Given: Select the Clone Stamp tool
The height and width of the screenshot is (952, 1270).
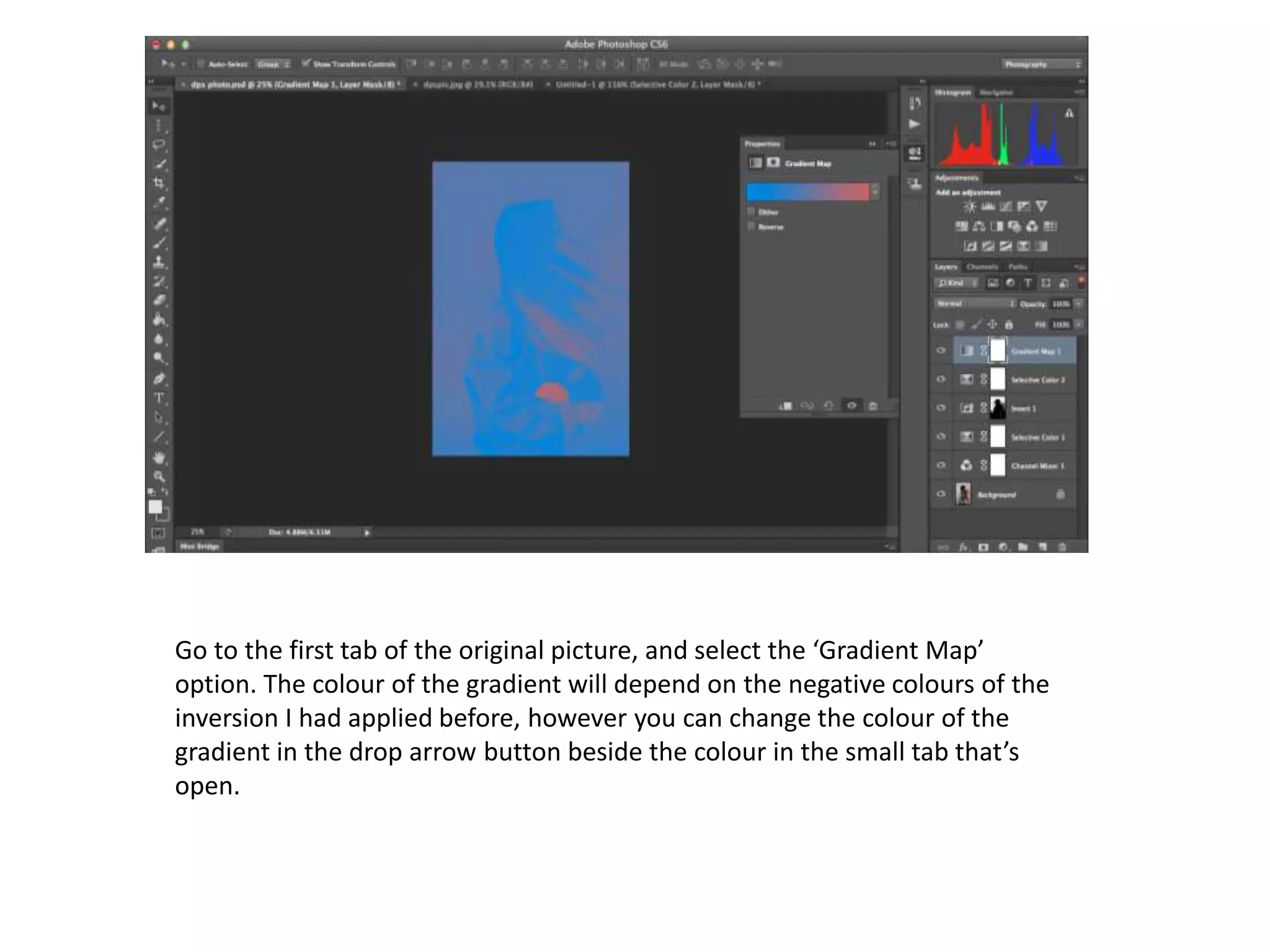Looking at the screenshot, I should tap(159, 262).
